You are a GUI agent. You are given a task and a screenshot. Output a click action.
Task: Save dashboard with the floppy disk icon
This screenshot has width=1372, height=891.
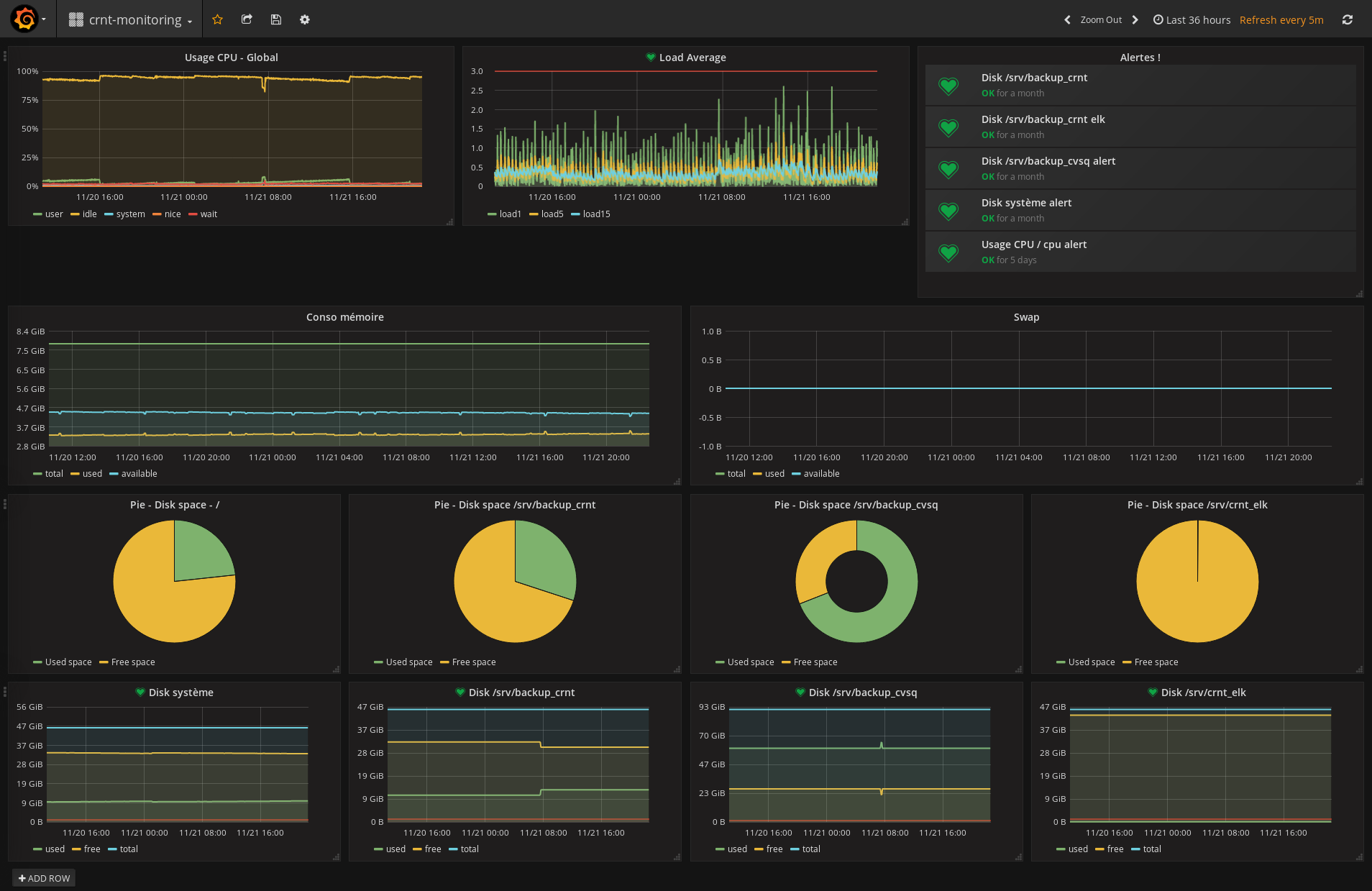(275, 19)
